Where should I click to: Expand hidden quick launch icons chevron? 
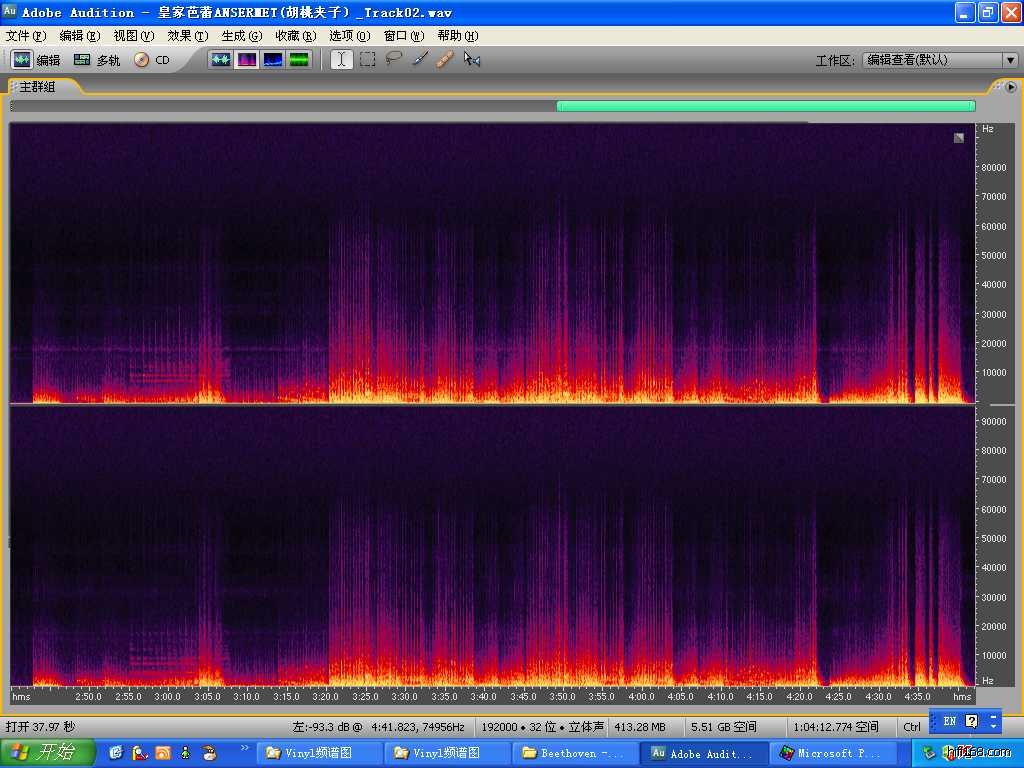(x=245, y=748)
